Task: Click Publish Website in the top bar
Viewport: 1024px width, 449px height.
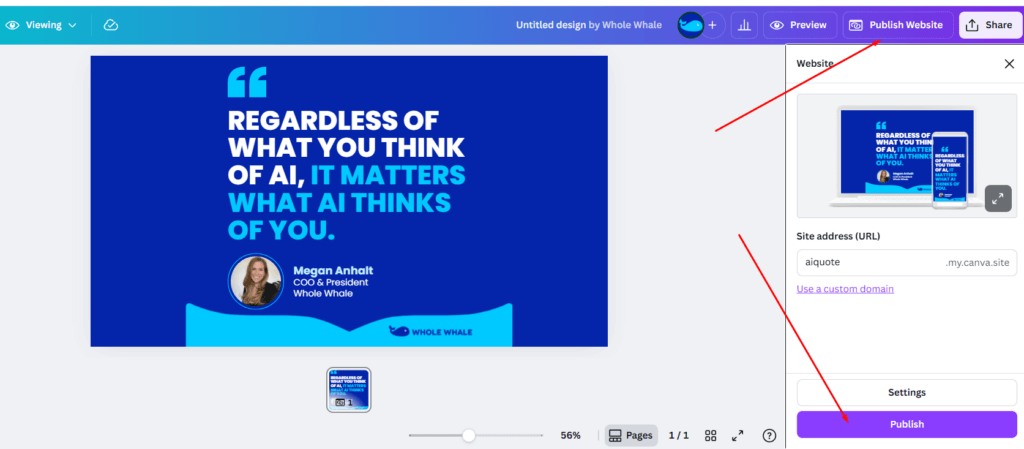Action: [897, 25]
